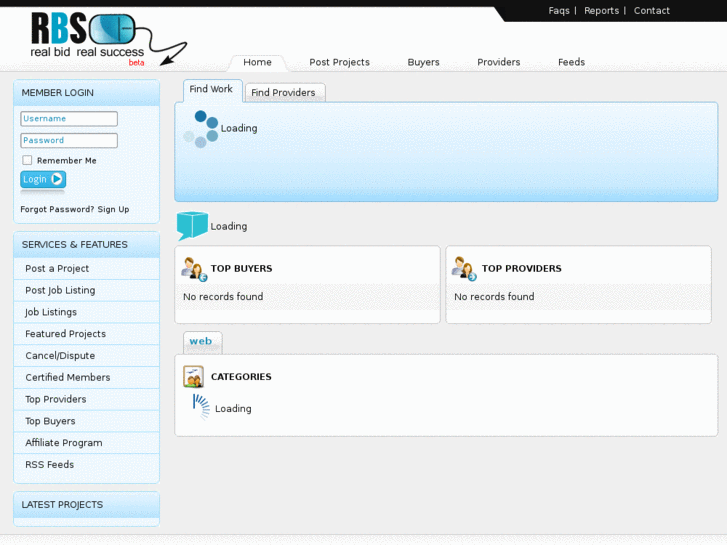Viewport: 727px width, 545px height.
Task: Click 'No records found' under Top Providers
Action: pyautogui.click(x=494, y=296)
